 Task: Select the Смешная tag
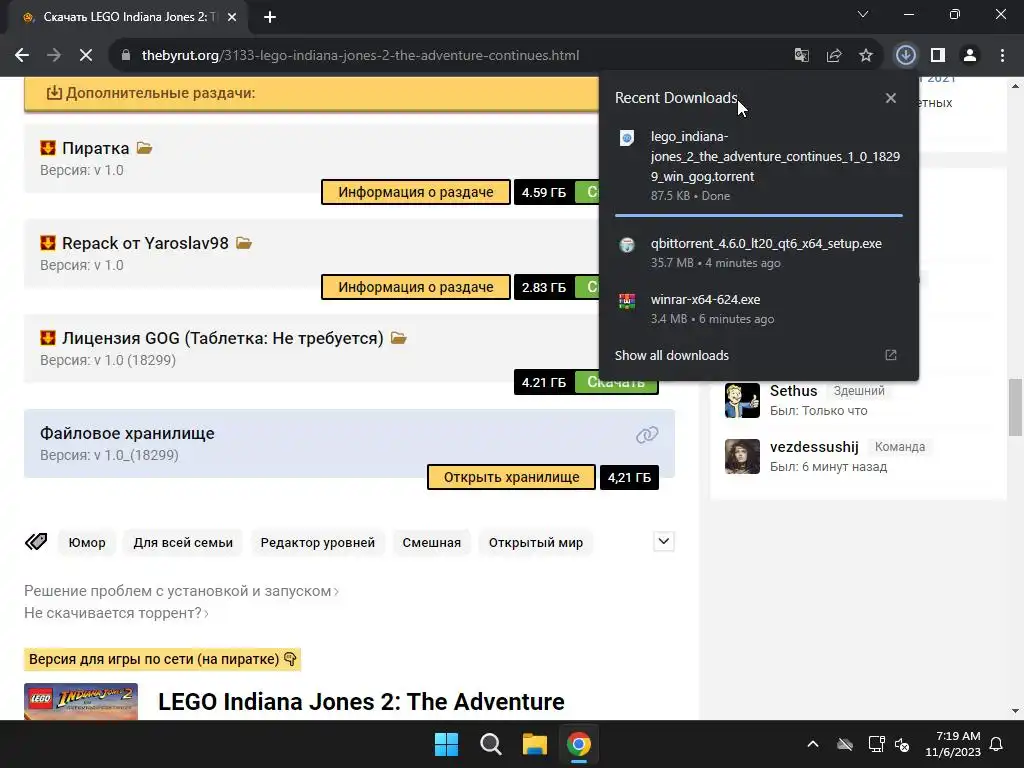click(x=431, y=543)
